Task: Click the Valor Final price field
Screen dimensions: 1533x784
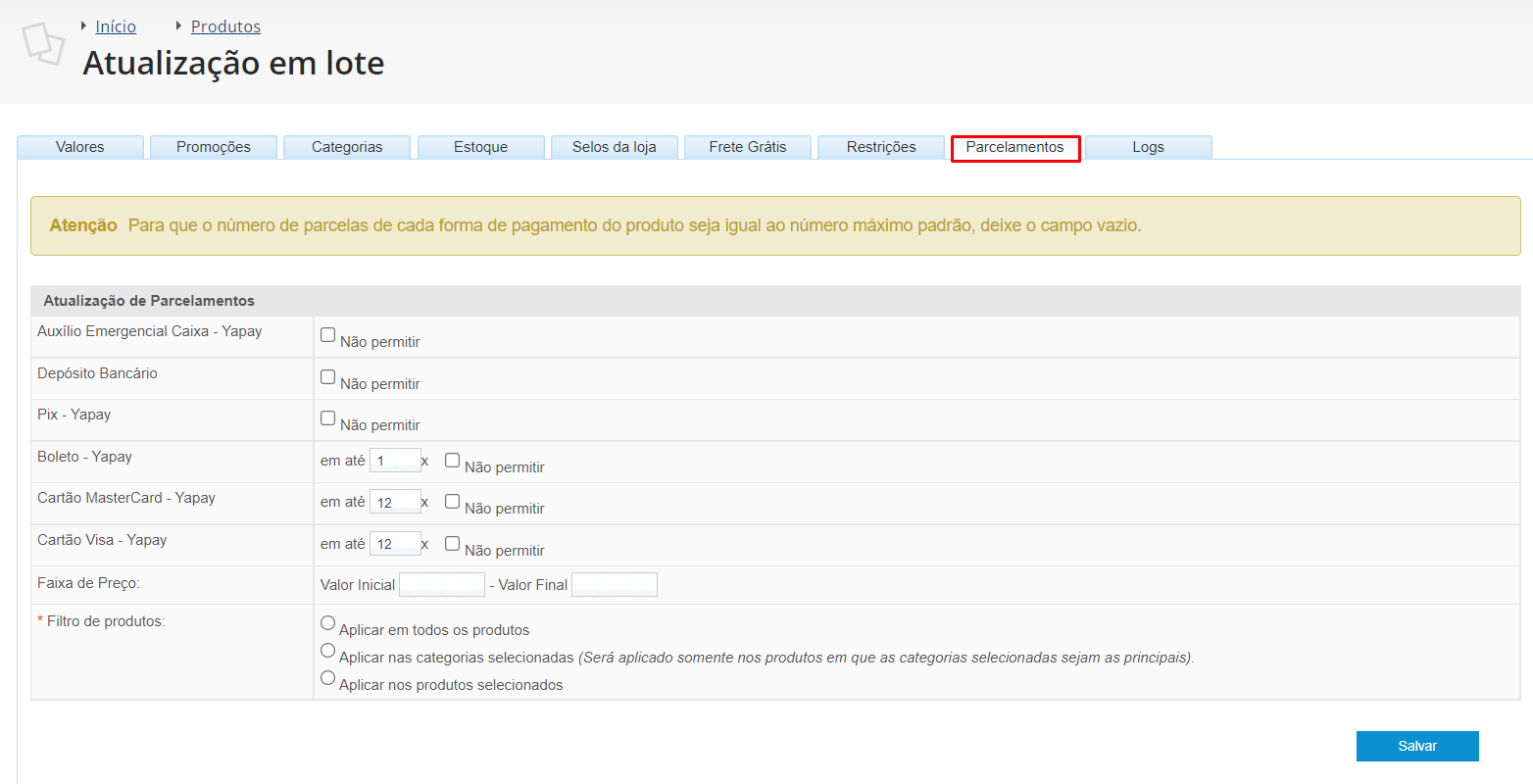Action: click(x=615, y=585)
